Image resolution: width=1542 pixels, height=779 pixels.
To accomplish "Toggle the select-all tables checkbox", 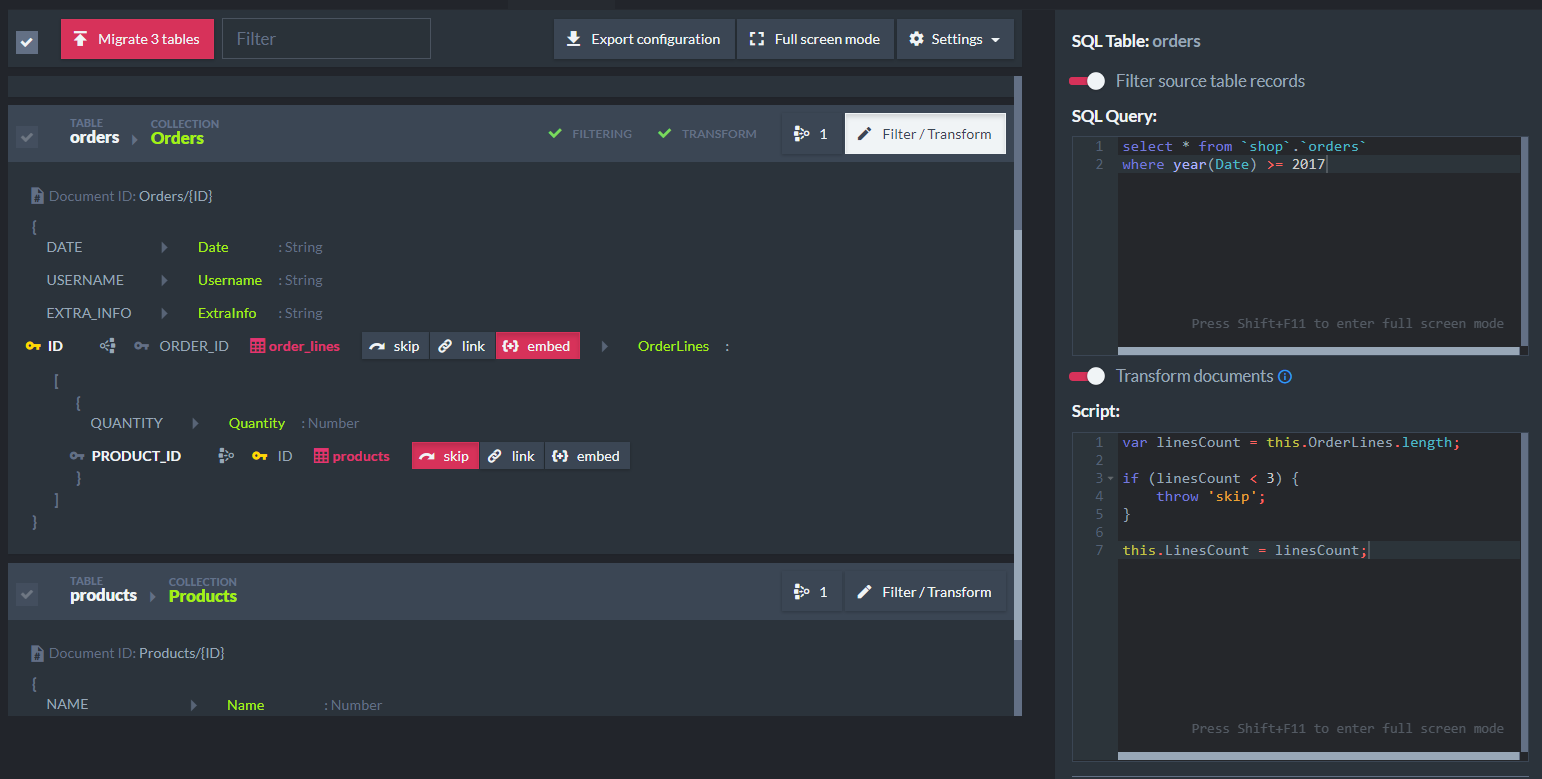I will click(x=27, y=42).
